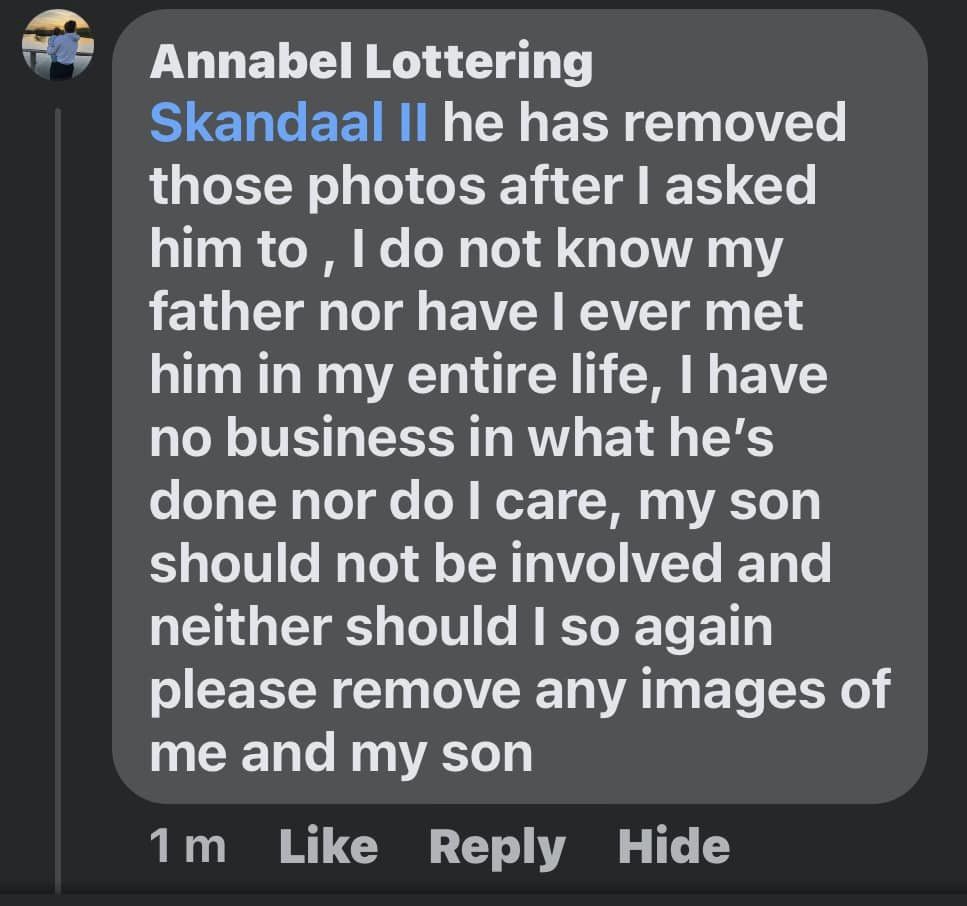
Task: Choose Hide beneath the comment bubble
Action: tap(673, 847)
